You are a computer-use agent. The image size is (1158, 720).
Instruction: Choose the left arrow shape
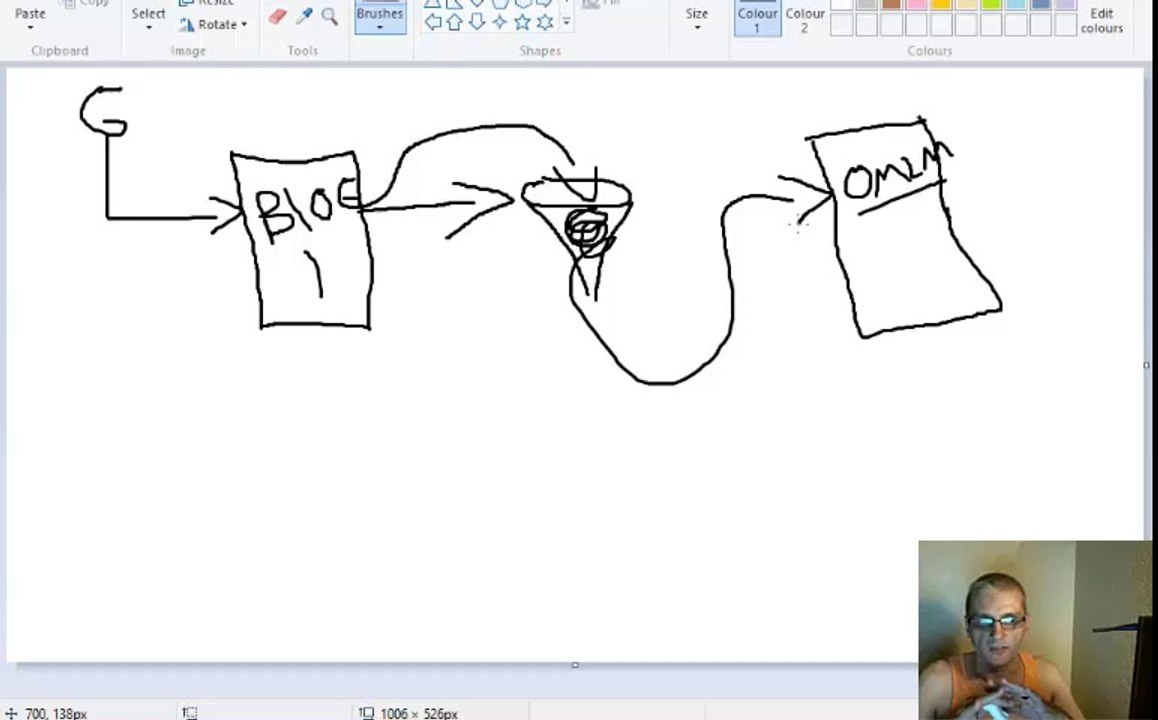coord(433,22)
